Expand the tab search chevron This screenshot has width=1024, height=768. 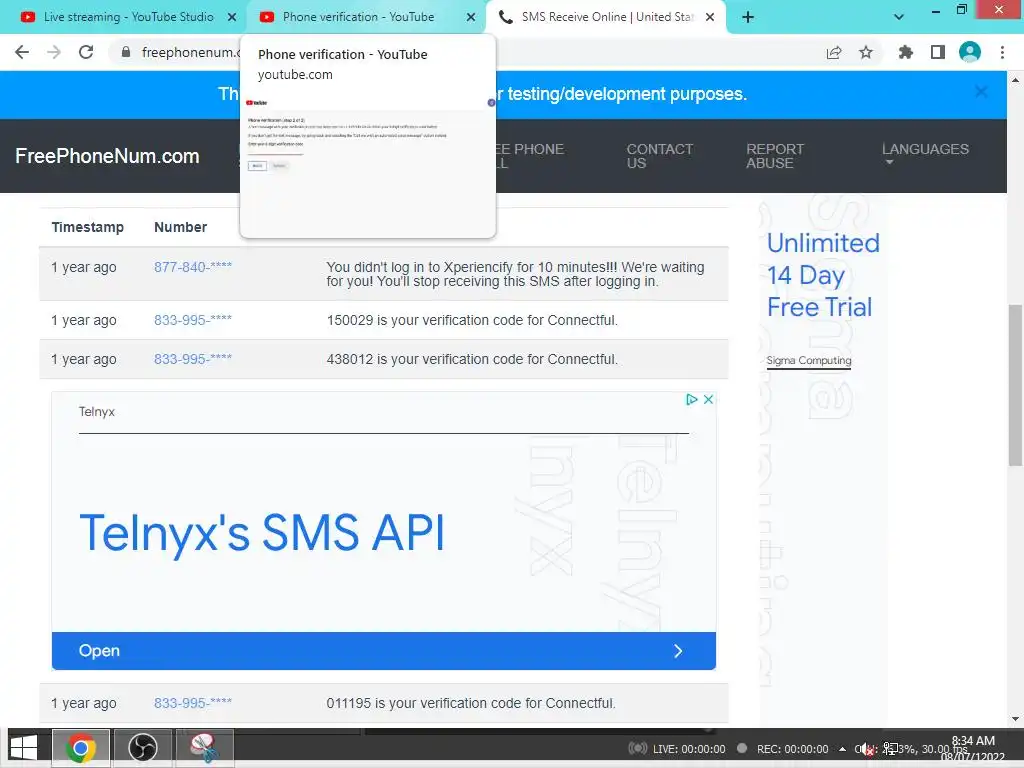(x=899, y=18)
